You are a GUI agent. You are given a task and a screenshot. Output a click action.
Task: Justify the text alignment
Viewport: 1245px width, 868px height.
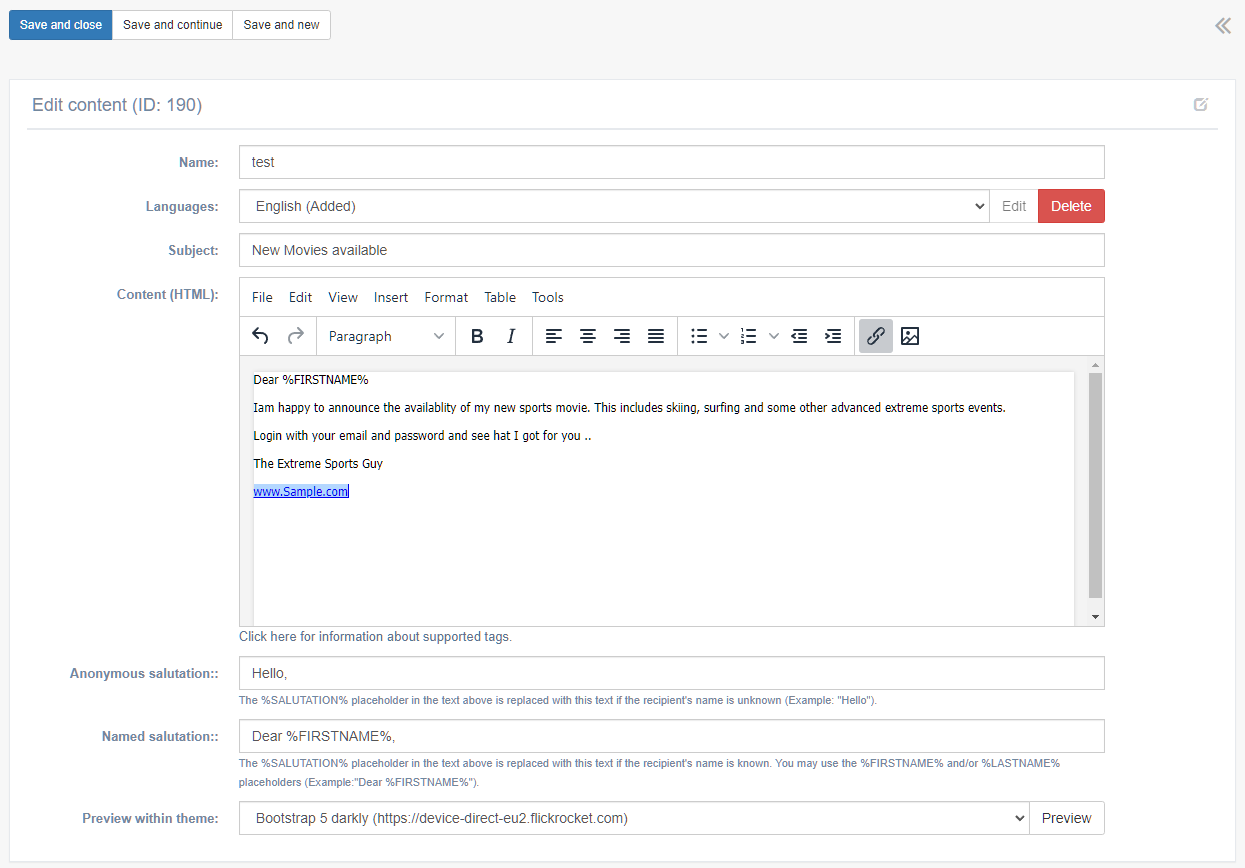[656, 336]
